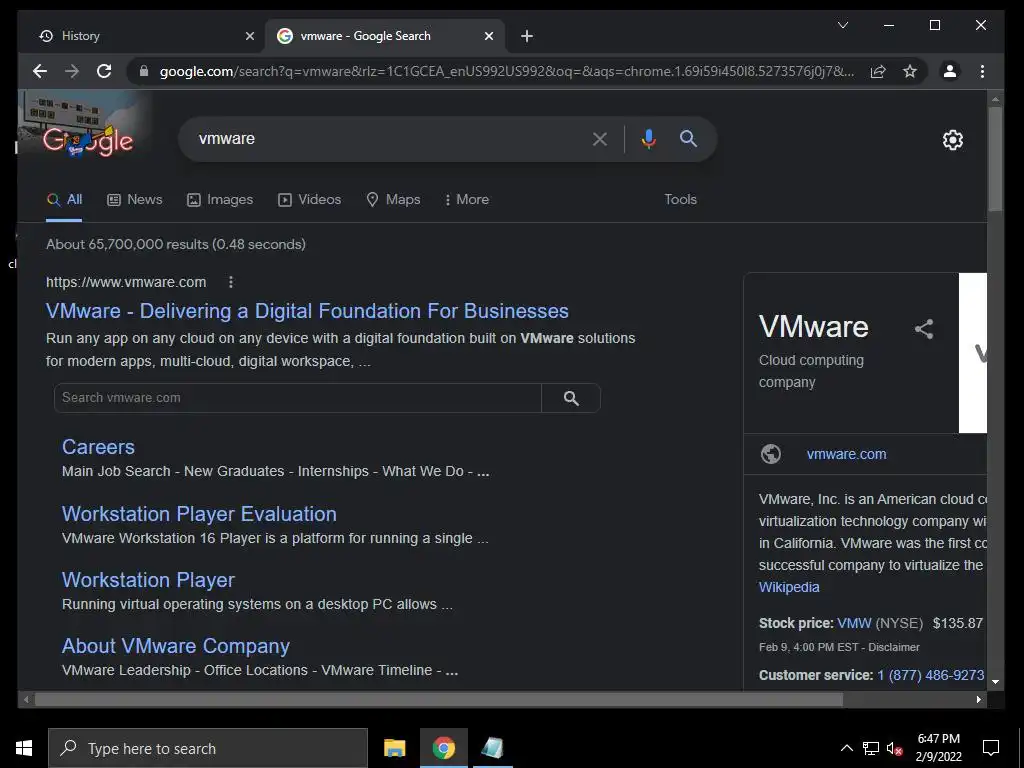Open options for vmware.com result
Viewport: 1024px width, 768px height.
coord(231,282)
